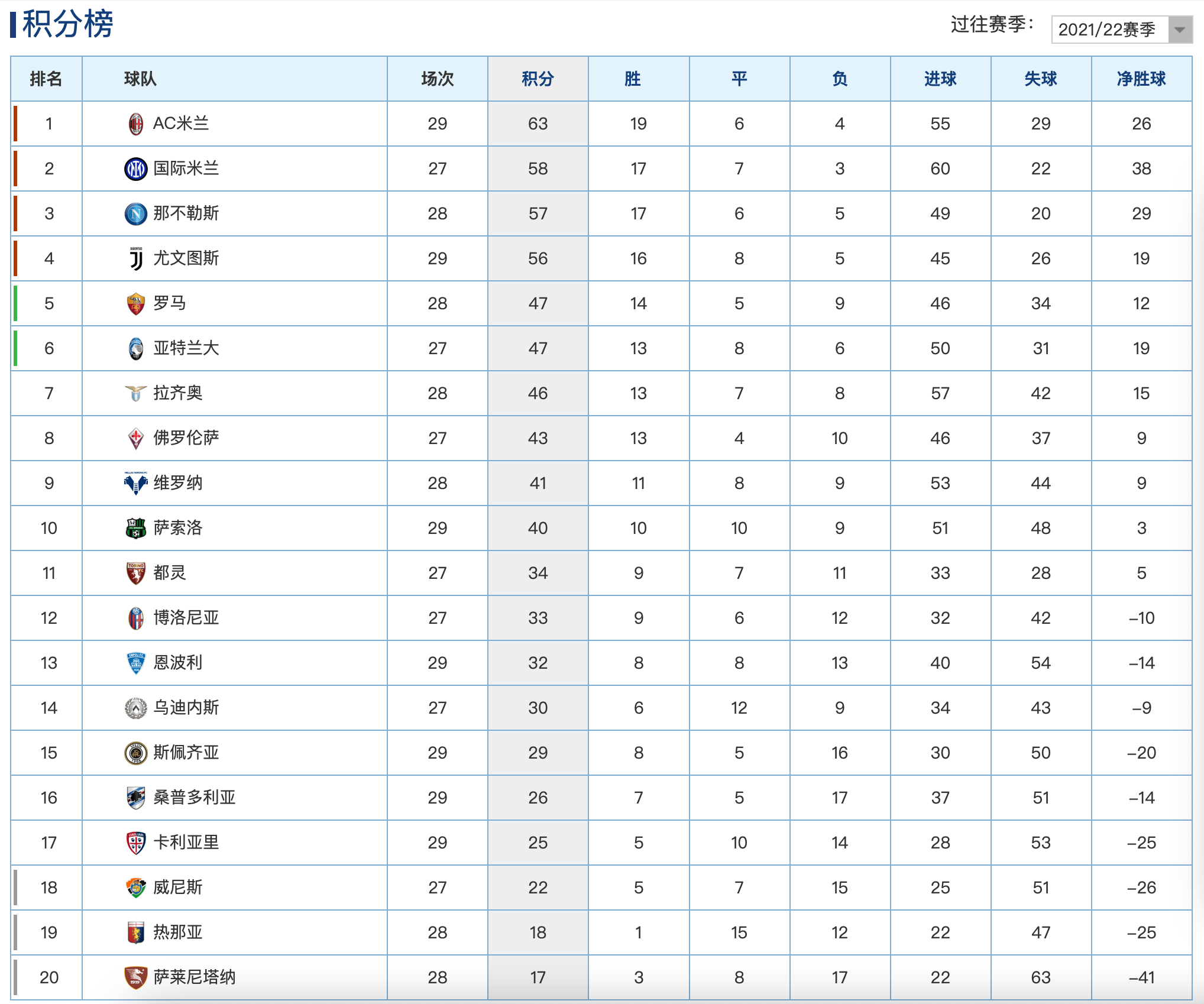Screen dimensions: 1204x1004
Task: Open 亚特兰大 team link
Action: [x=186, y=348]
